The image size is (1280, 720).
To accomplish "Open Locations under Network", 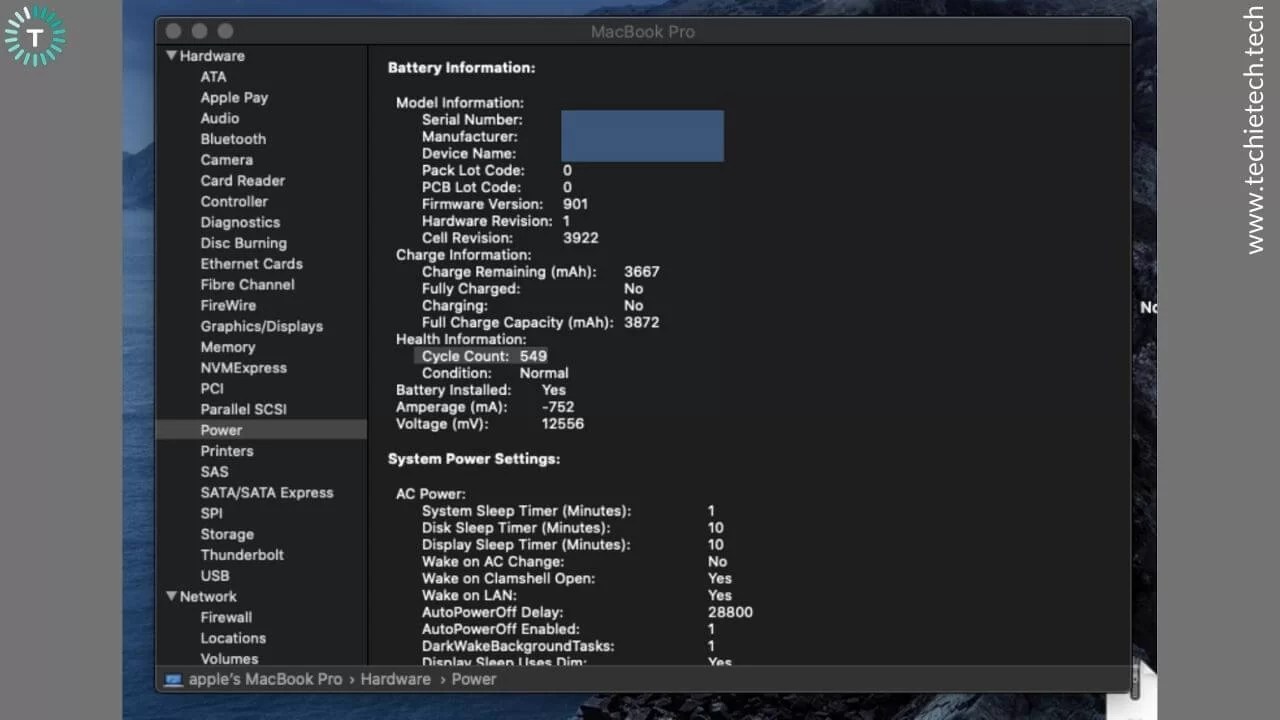I will click(x=233, y=639).
